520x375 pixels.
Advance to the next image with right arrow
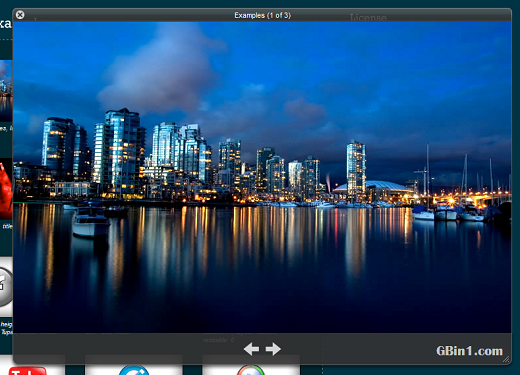[x=273, y=349]
